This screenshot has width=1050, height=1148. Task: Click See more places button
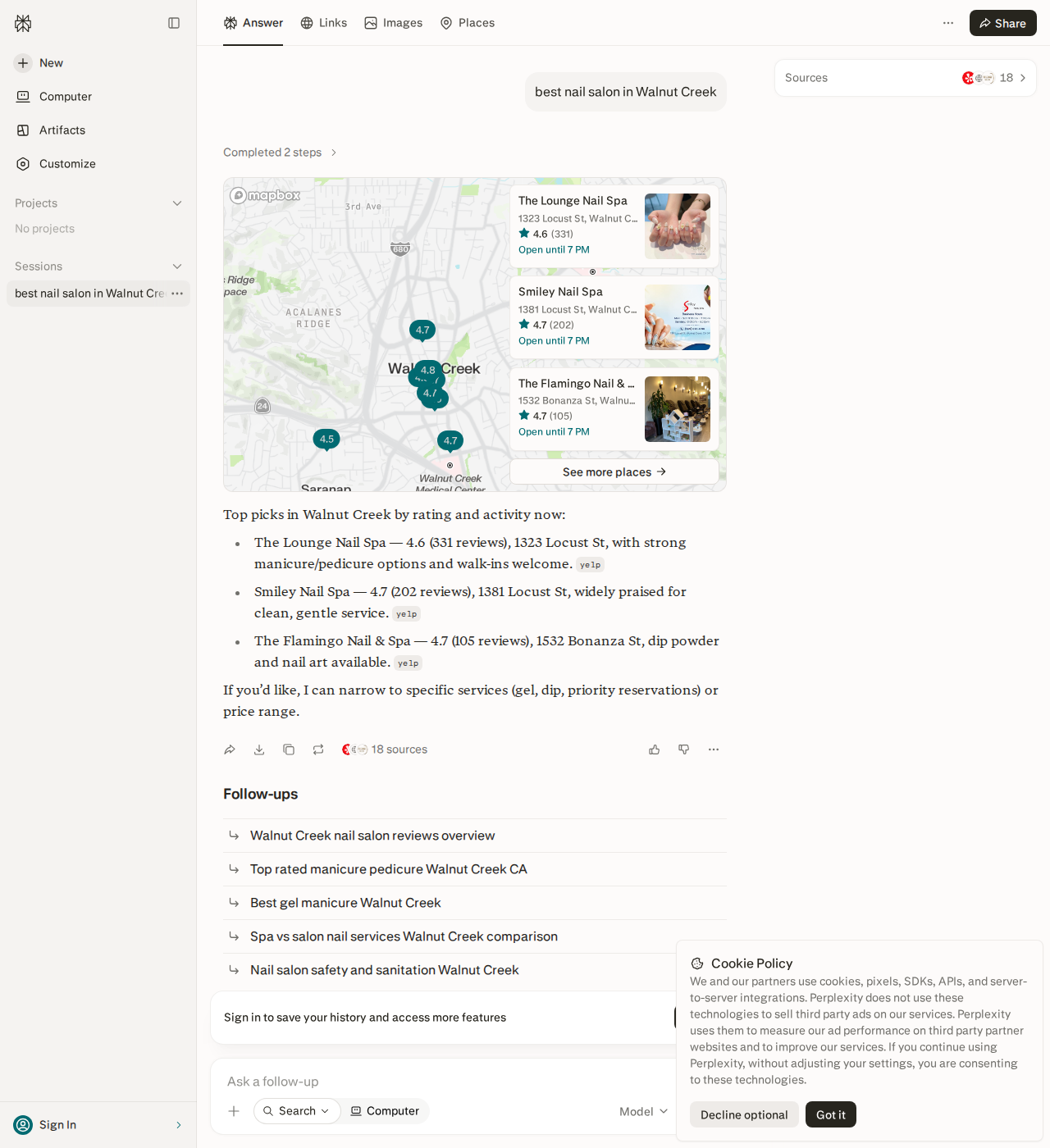(x=614, y=471)
